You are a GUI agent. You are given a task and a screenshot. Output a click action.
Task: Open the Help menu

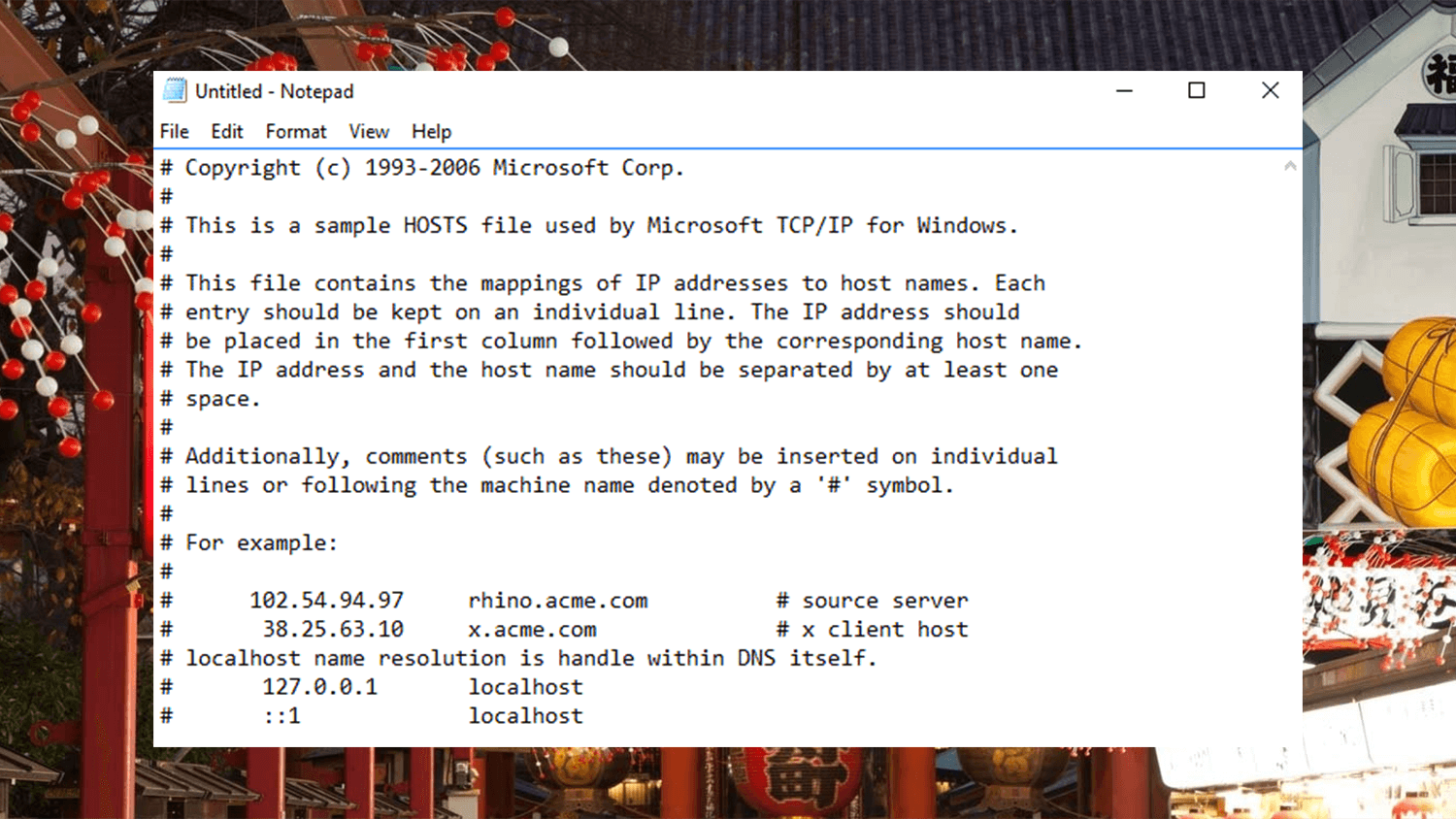431,131
